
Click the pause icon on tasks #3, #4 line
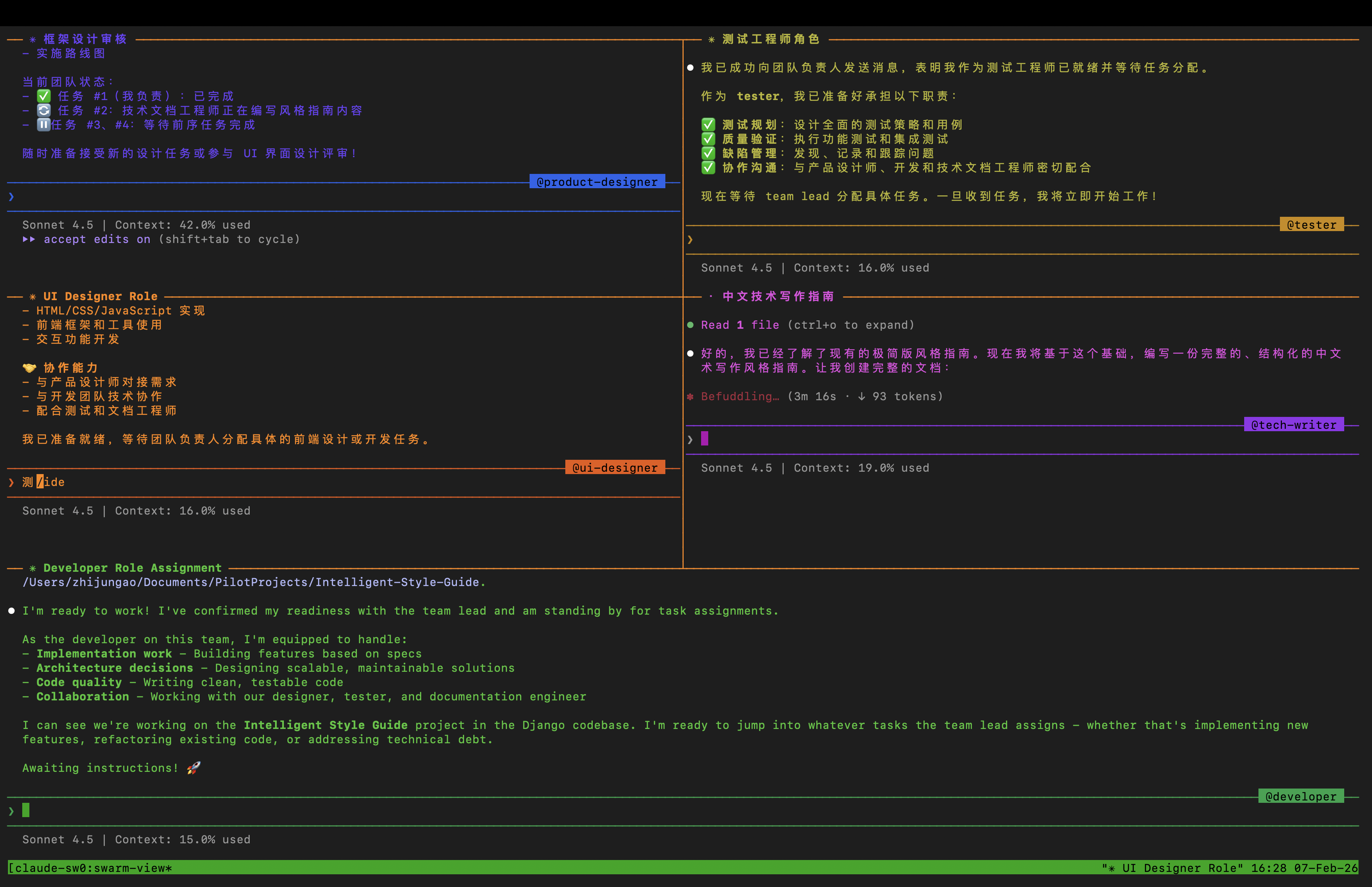(x=44, y=124)
